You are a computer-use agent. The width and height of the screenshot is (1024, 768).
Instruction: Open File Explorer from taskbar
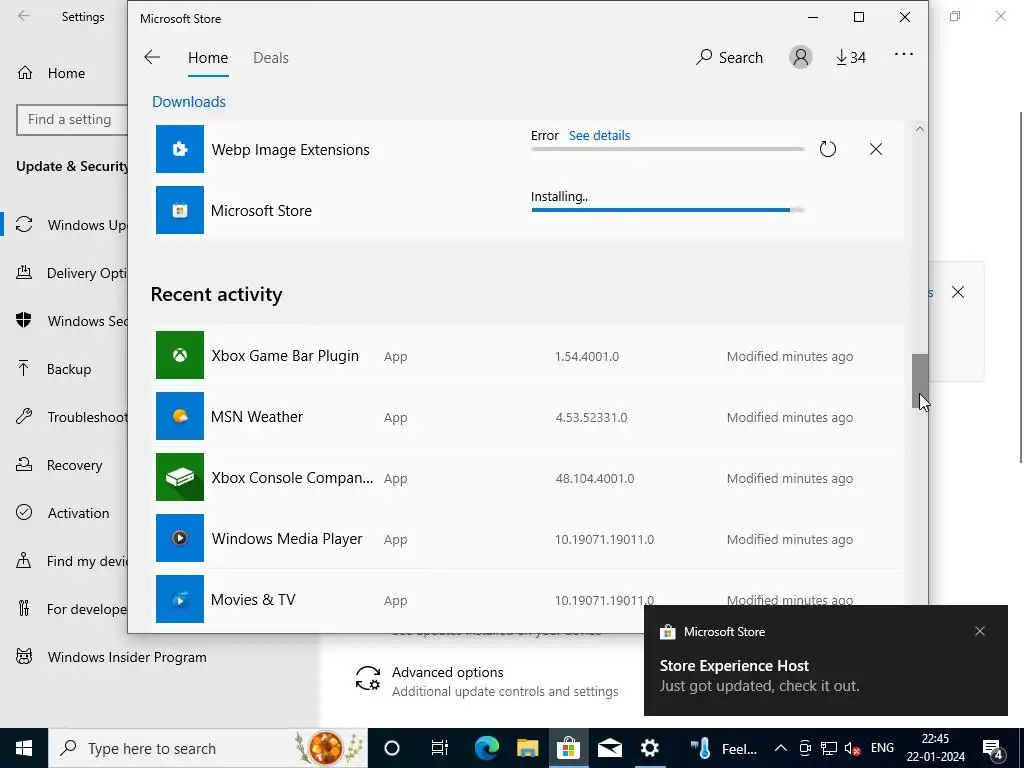click(x=528, y=748)
